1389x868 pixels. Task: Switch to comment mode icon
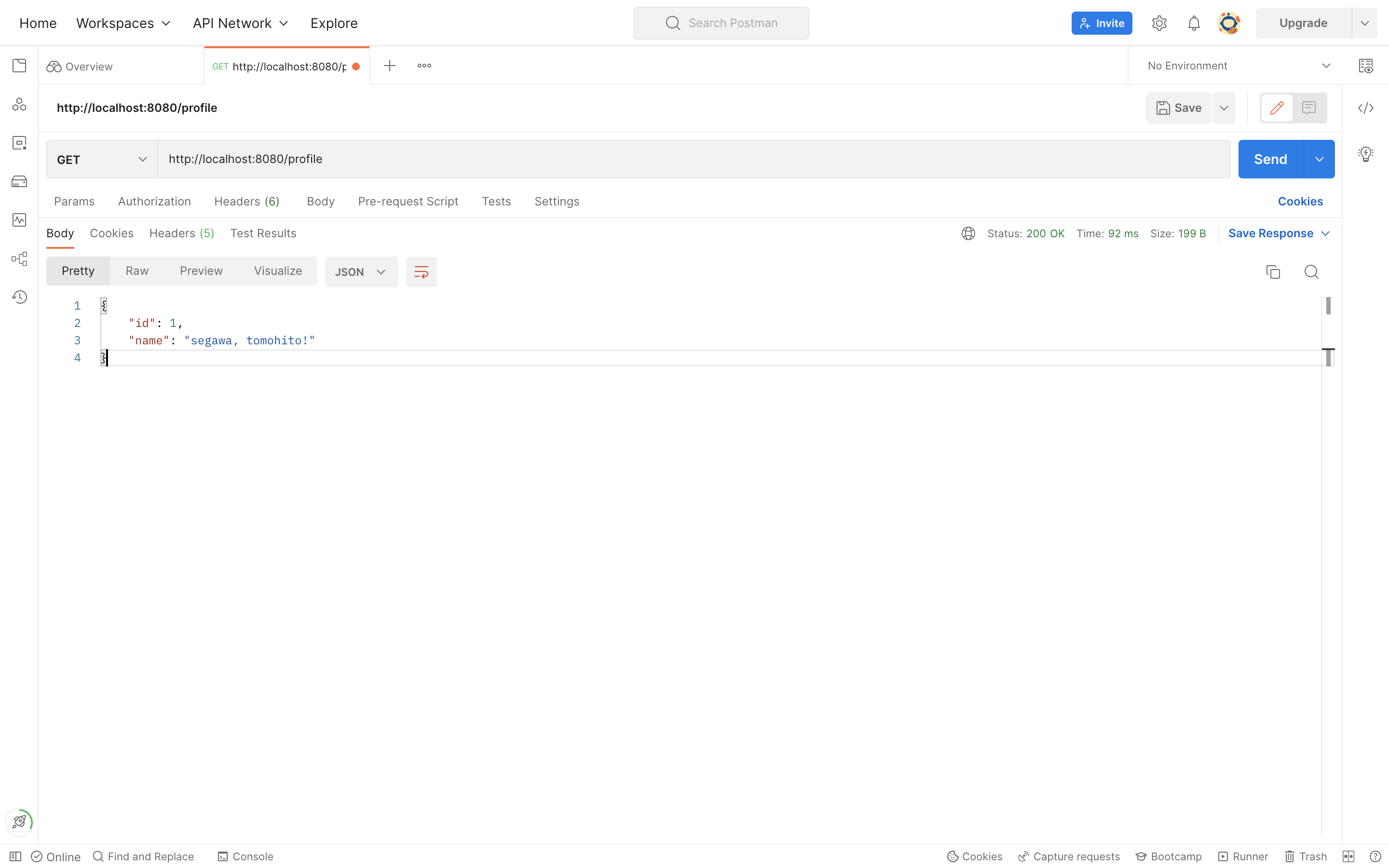1308,108
